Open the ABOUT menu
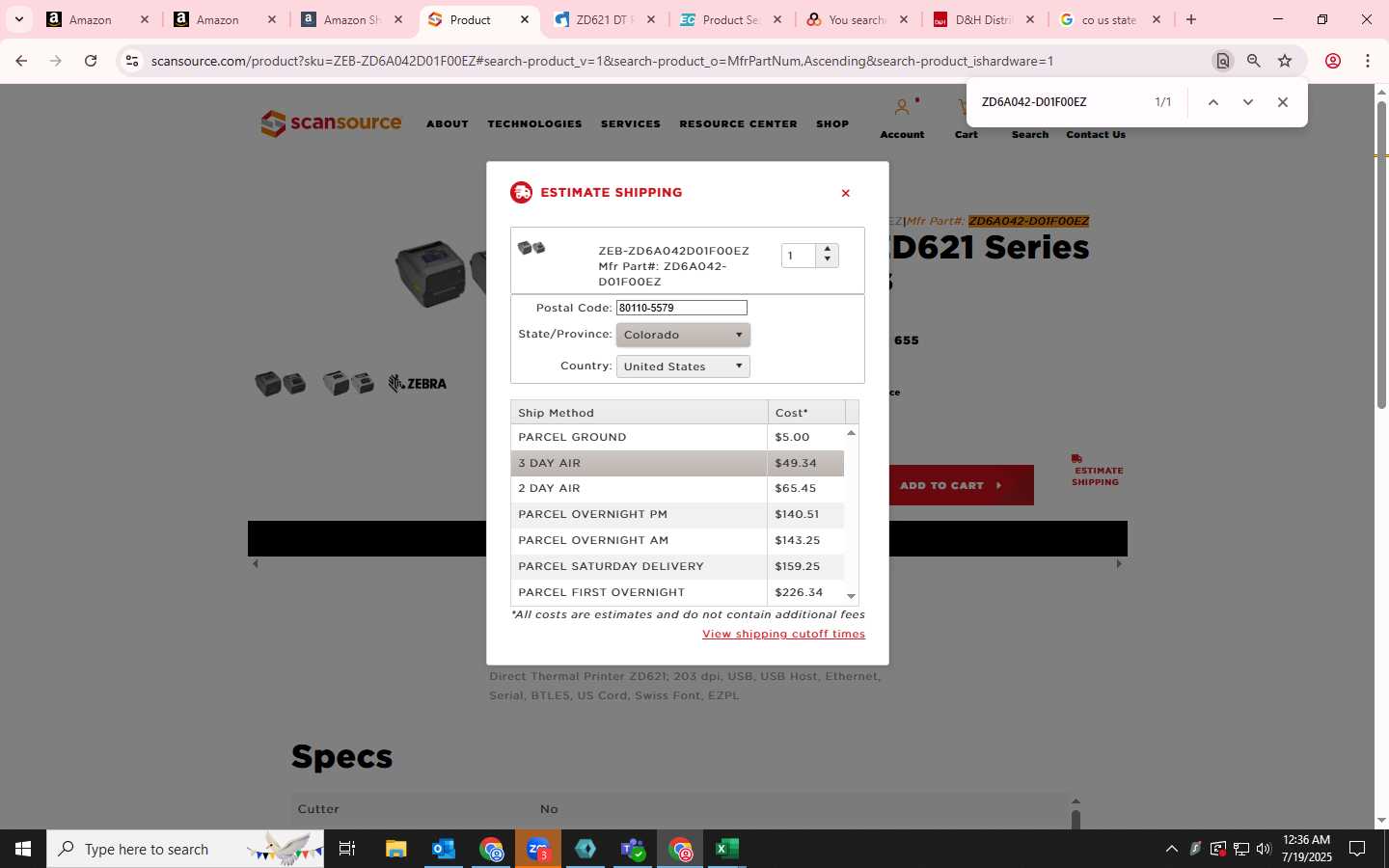The height and width of the screenshot is (868, 1389). tap(448, 123)
